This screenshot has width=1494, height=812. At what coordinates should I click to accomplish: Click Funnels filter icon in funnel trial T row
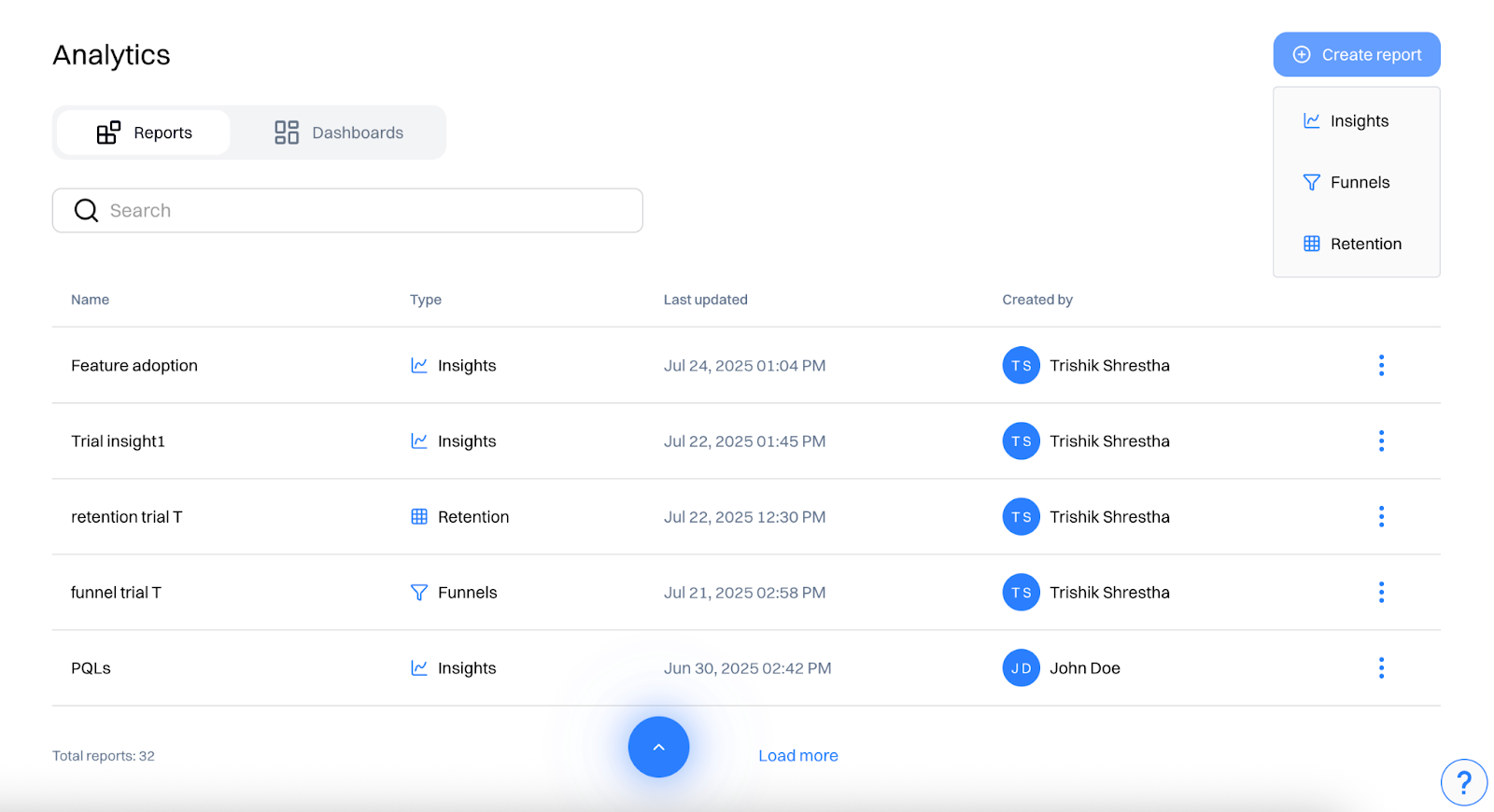click(419, 593)
